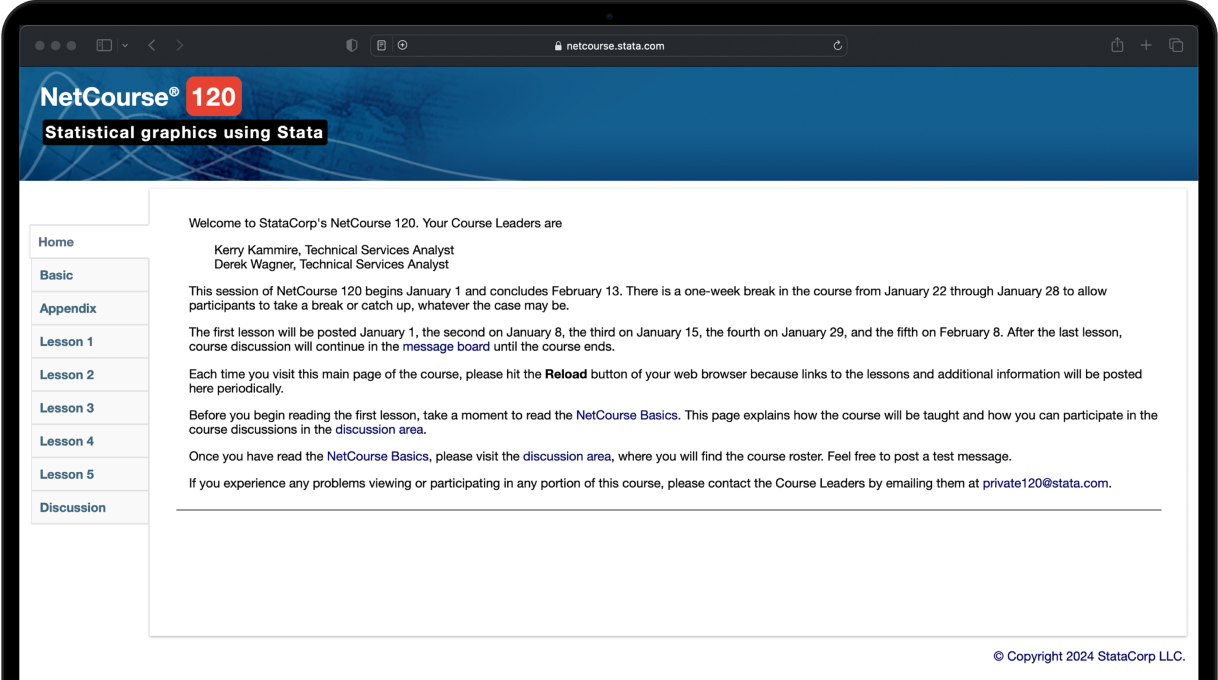
Task: Open a new browser tab
Action: pyautogui.click(x=1146, y=46)
